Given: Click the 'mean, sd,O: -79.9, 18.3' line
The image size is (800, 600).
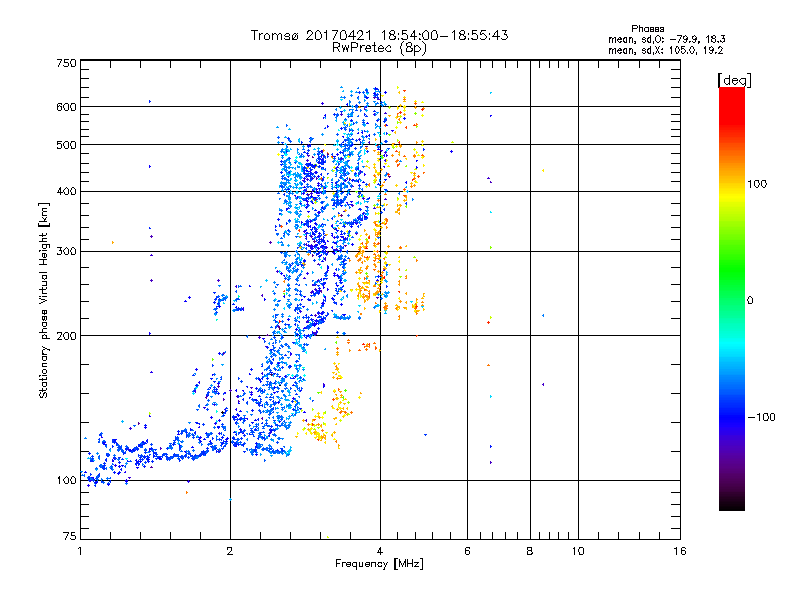Looking at the screenshot, I should (x=667, y=39).
